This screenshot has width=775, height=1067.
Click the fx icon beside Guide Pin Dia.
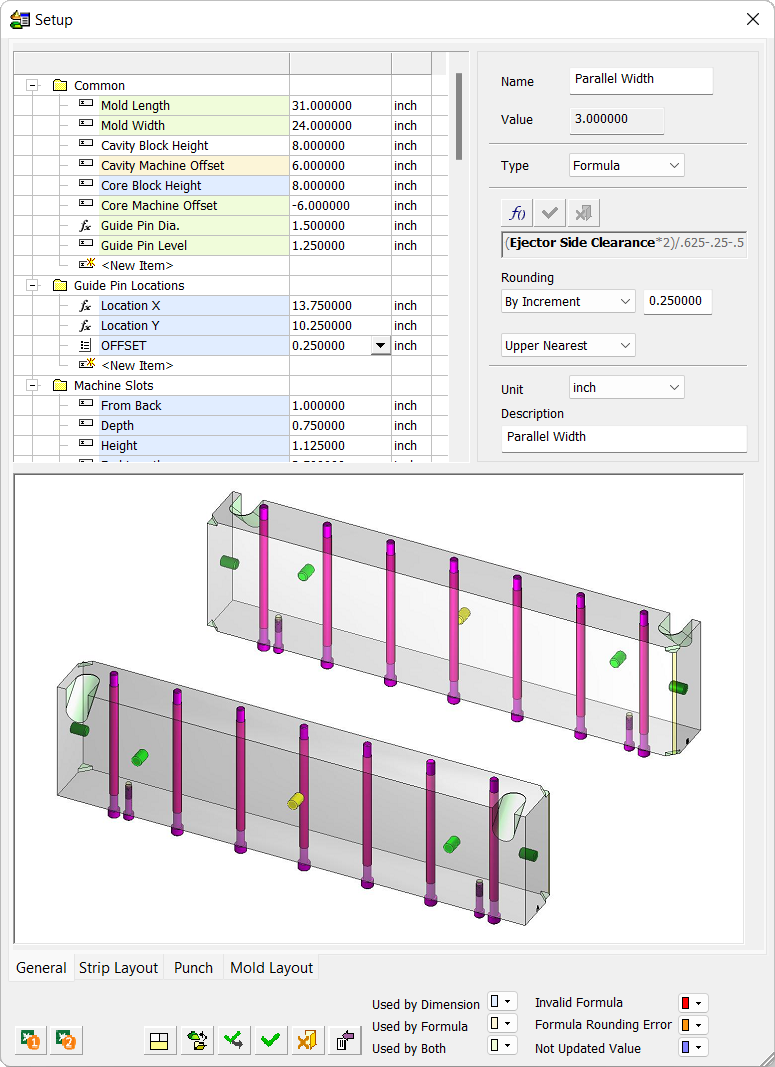pyautogui.click(x=86, y=225)
